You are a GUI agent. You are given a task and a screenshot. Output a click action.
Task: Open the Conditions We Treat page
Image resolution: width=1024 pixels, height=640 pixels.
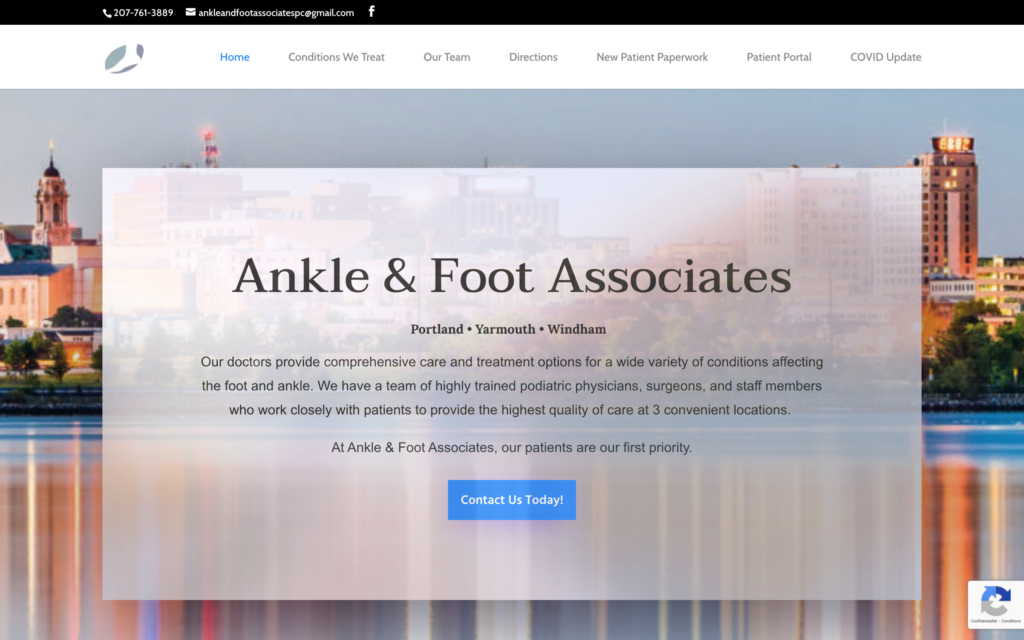(336, 57)
